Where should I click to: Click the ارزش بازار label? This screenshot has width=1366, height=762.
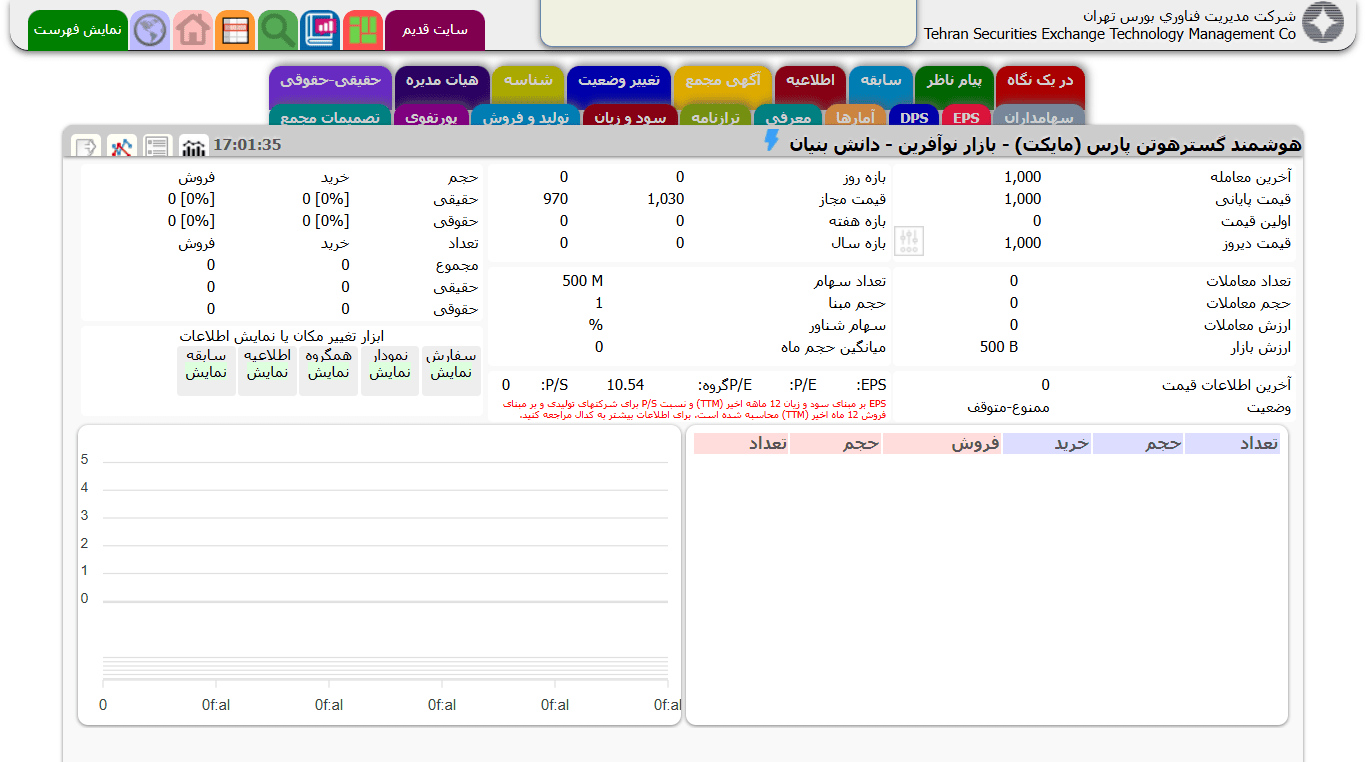(x=1261, y=347)
